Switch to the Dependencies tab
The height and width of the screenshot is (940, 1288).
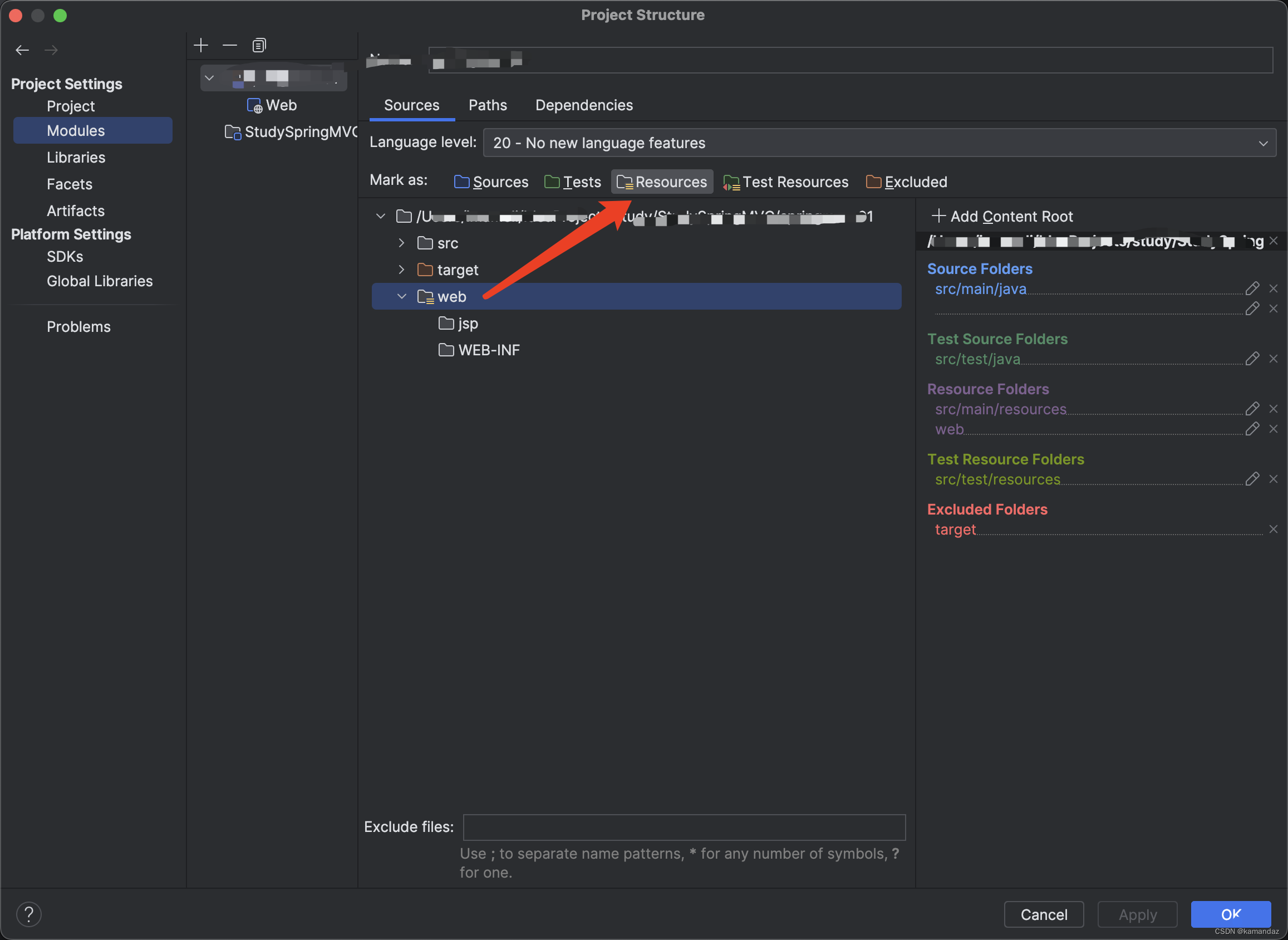coord(584,104)
